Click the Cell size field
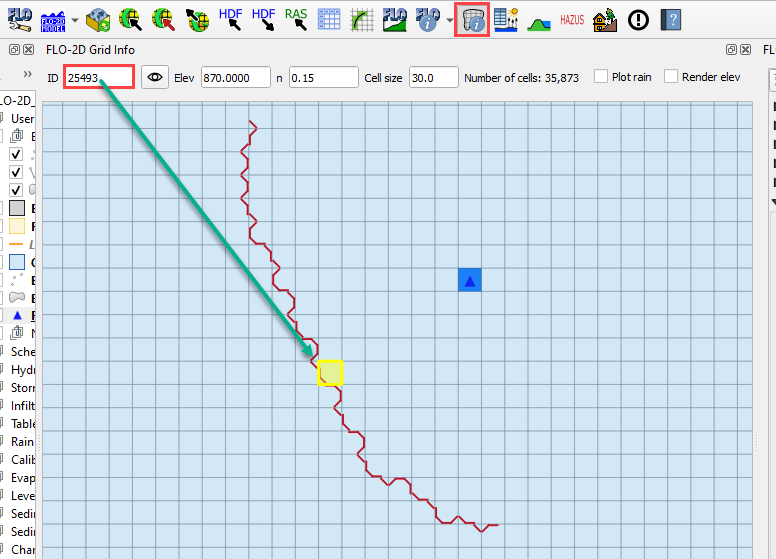This screenshot has height=559, width=776. pos(433,77)
